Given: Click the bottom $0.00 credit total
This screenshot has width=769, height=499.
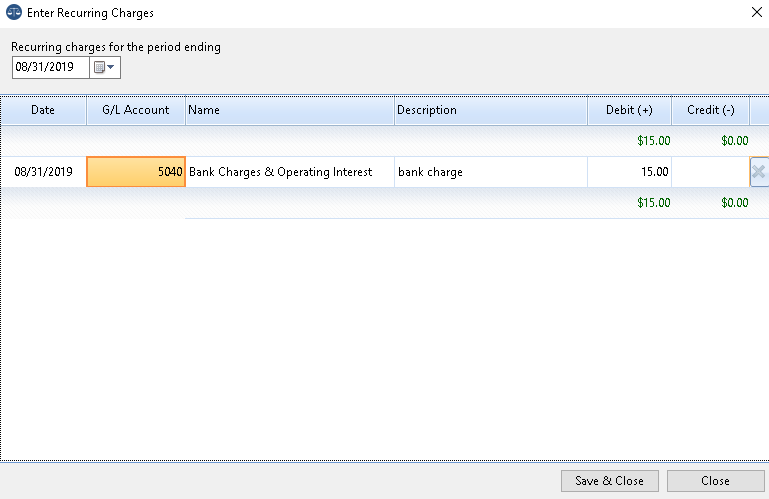Looking at the screenshot, I should pos(735,203).
